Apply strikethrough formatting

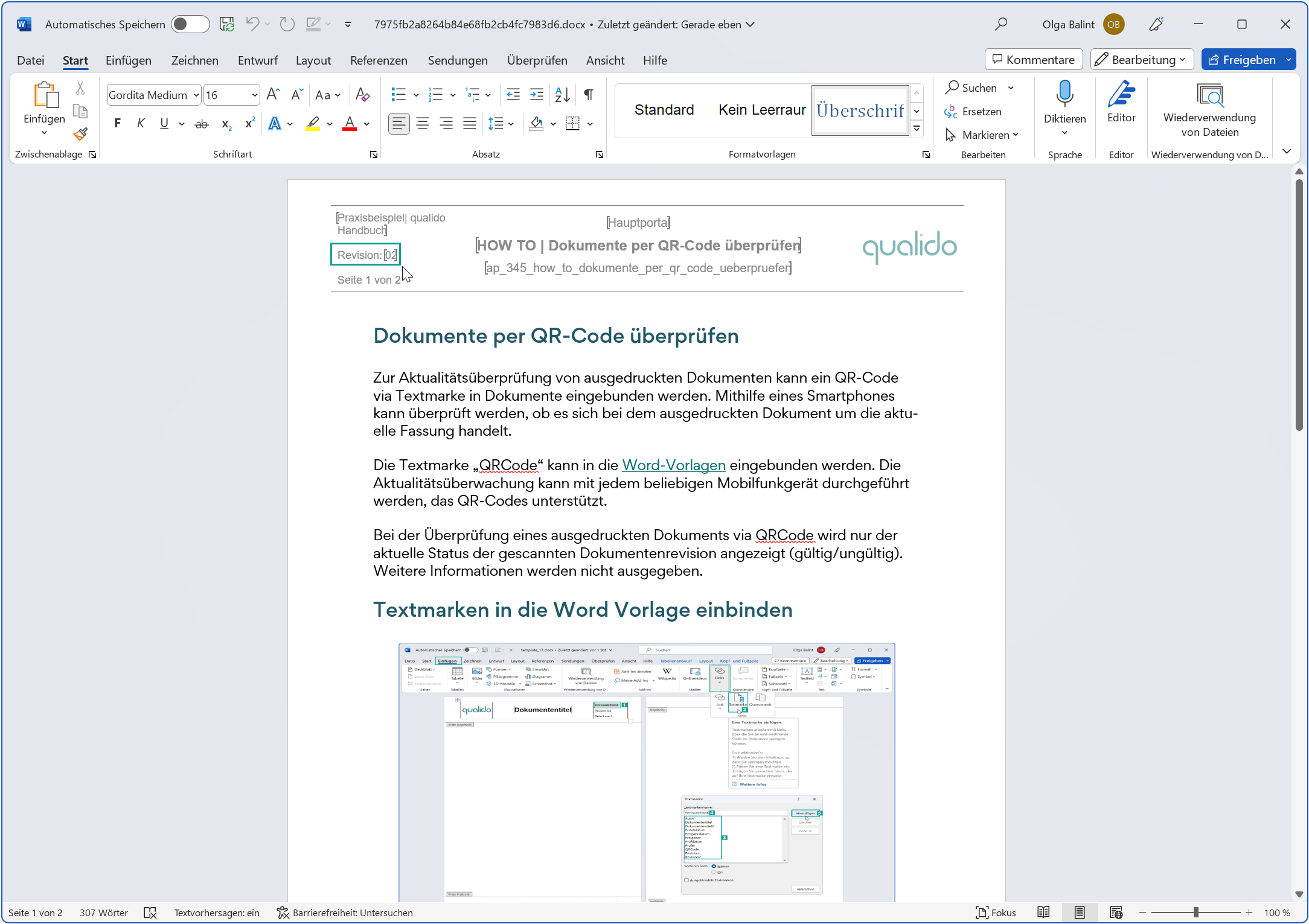tap(202, 124)
